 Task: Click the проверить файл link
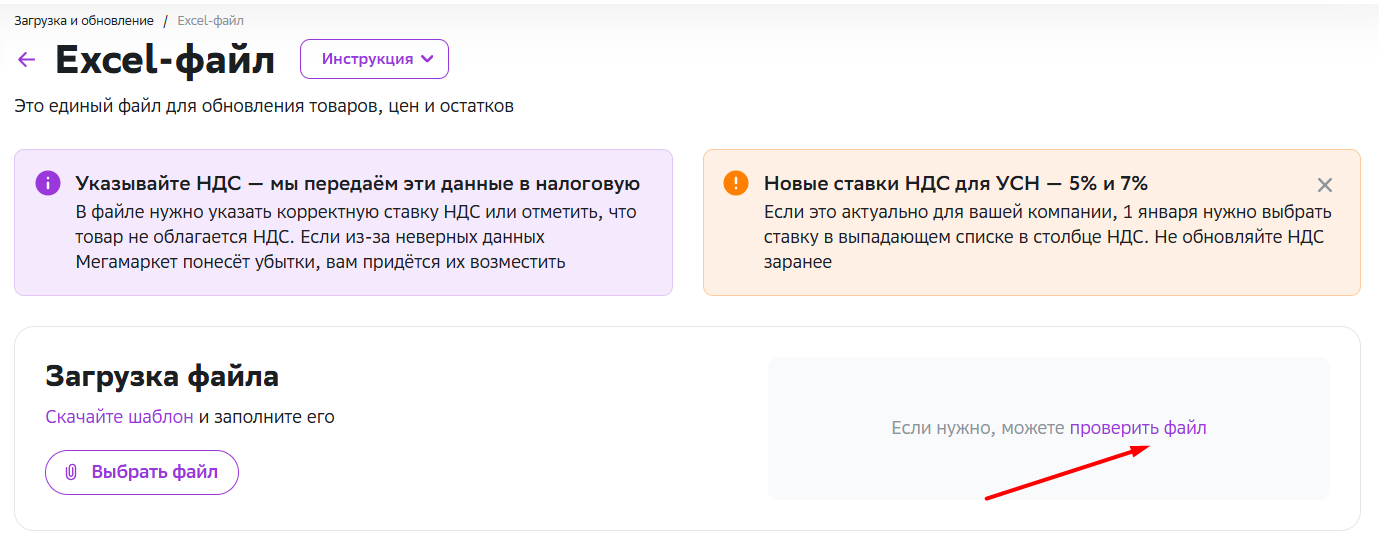point(1138,428)
